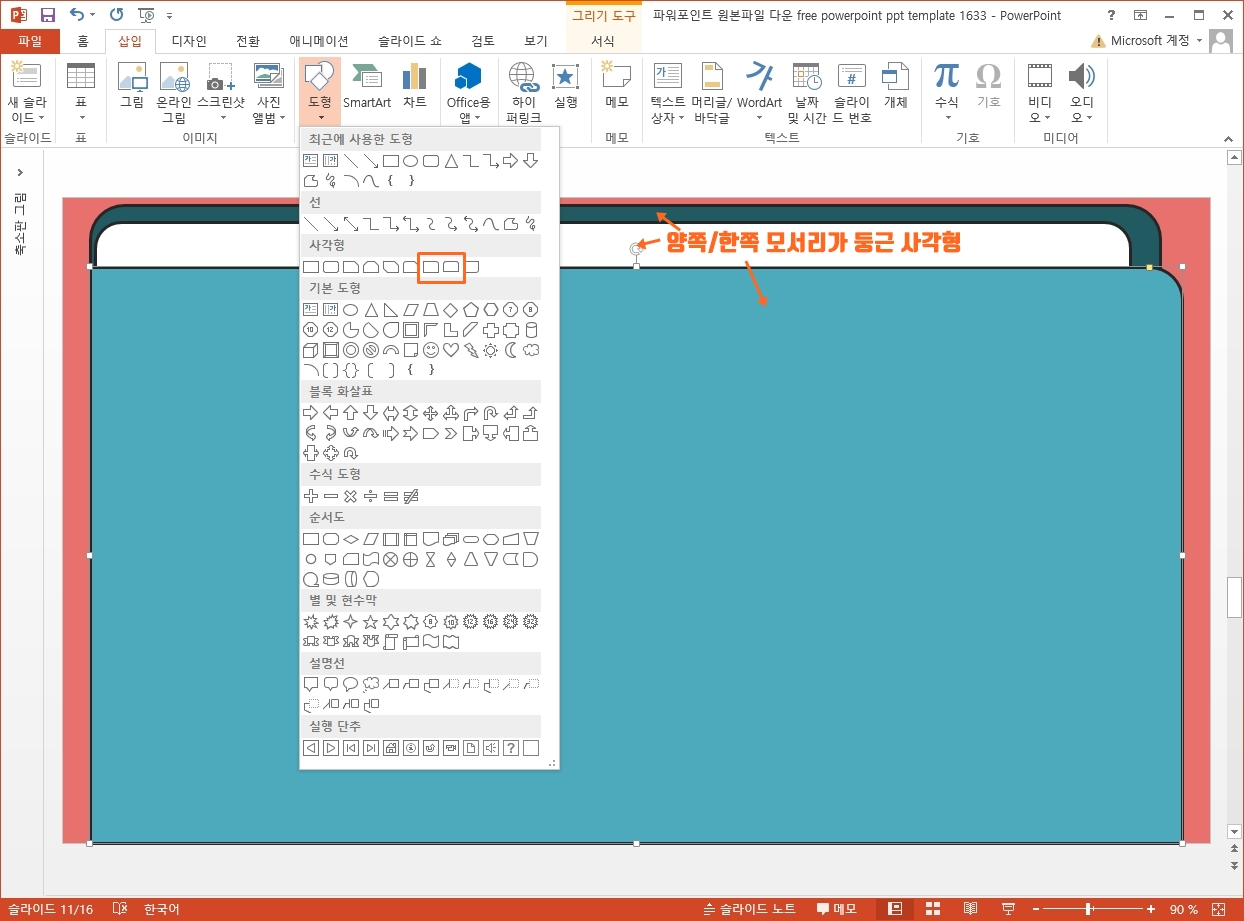Open 머리글/바닥글 header and footer
Image resolution: width=1244 pixels, height=921 pixels.
712,92
